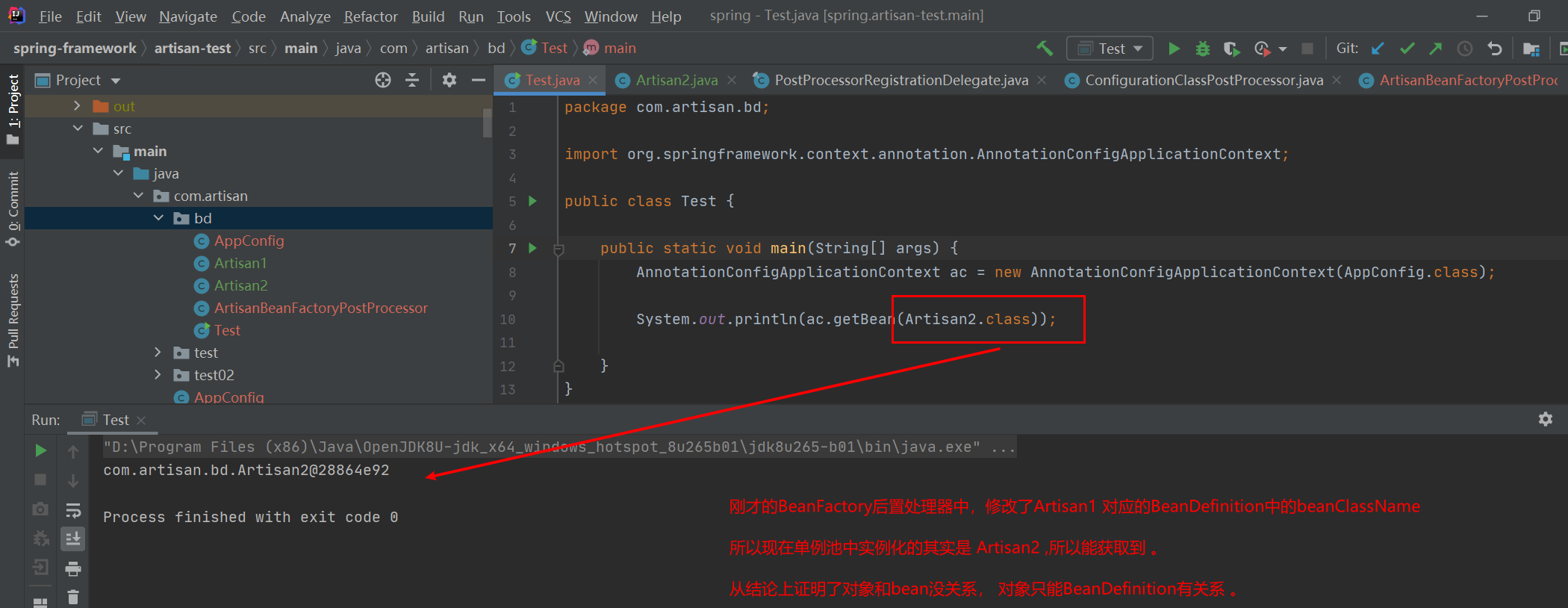Click the Git update project arrow
Screen dimensions: 1568x608
(x=1378, y=49)
